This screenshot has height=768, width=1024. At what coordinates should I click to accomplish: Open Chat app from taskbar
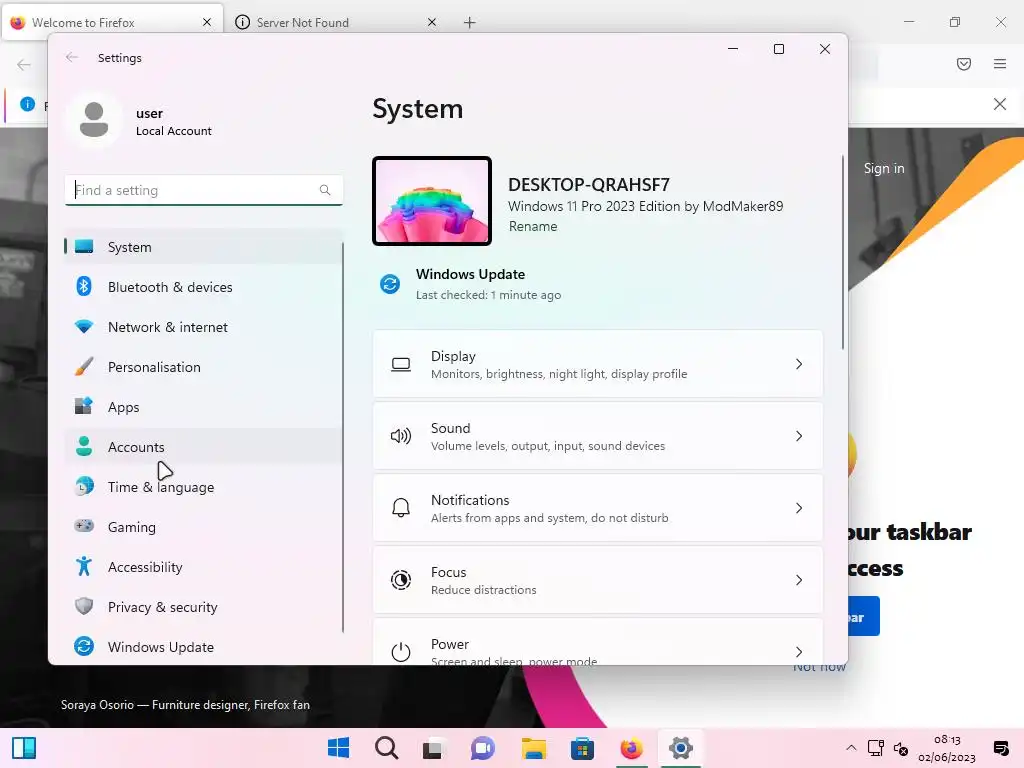coord(483,748)
